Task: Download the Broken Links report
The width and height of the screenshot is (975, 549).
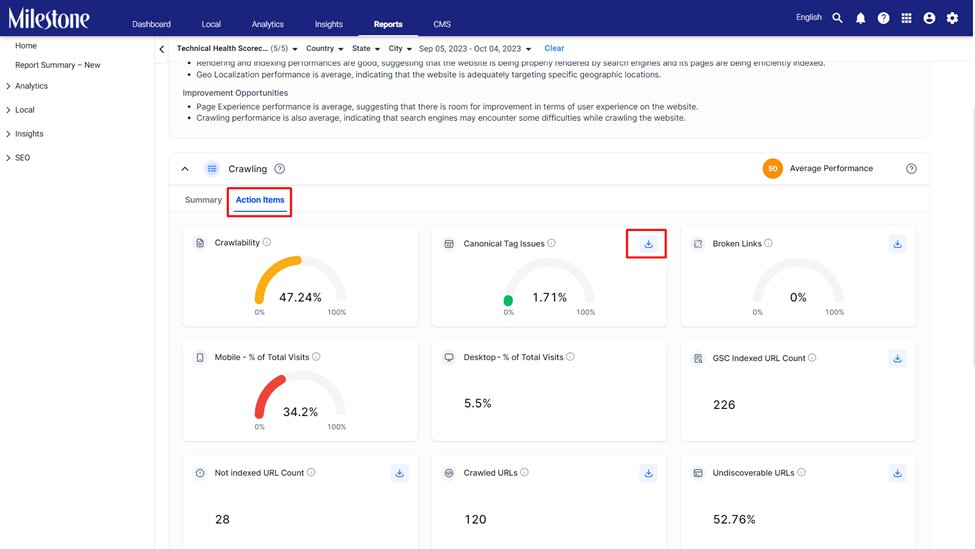Action: click(x=897, y=244)
